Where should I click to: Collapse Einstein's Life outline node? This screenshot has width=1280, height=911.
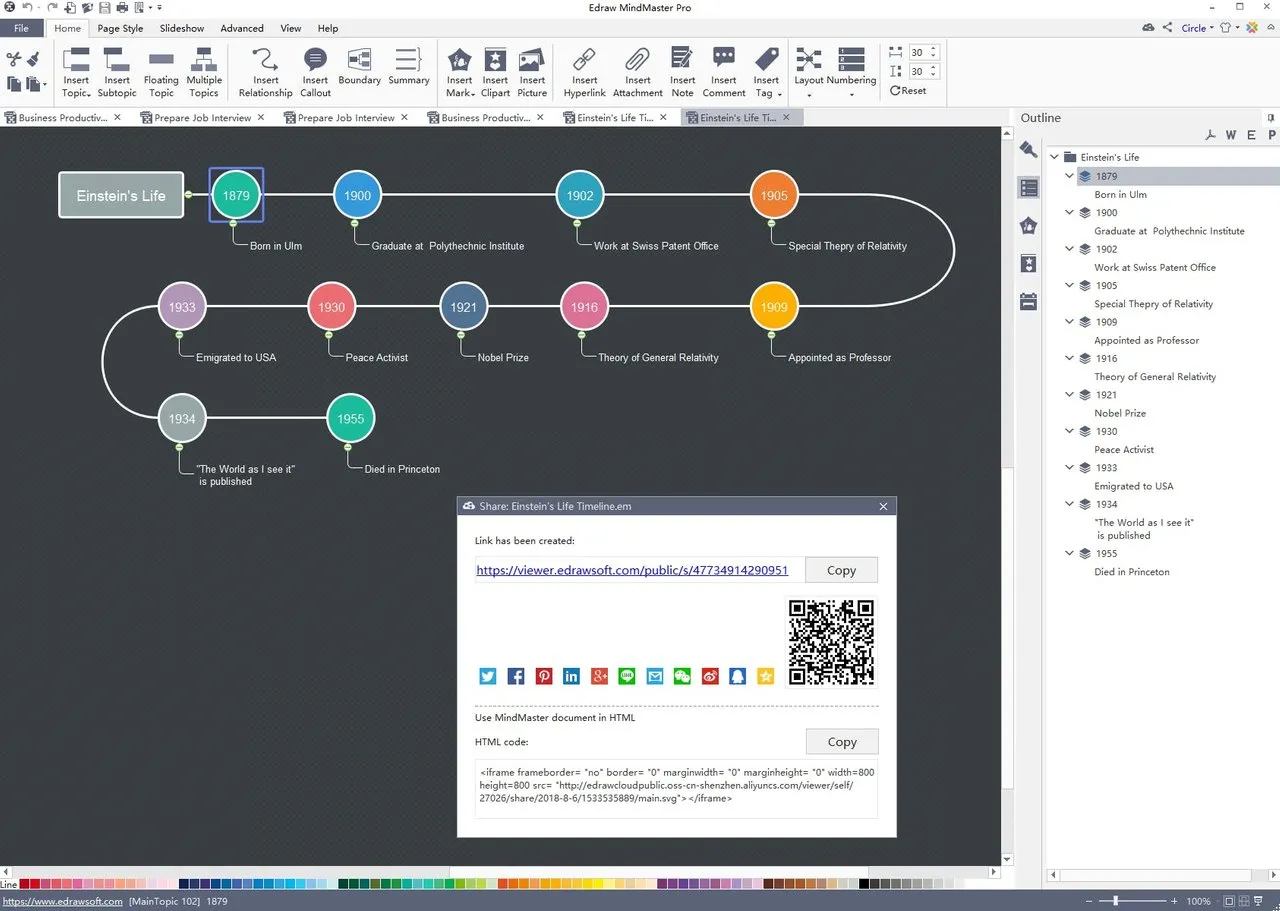[x=1054, y=157]
